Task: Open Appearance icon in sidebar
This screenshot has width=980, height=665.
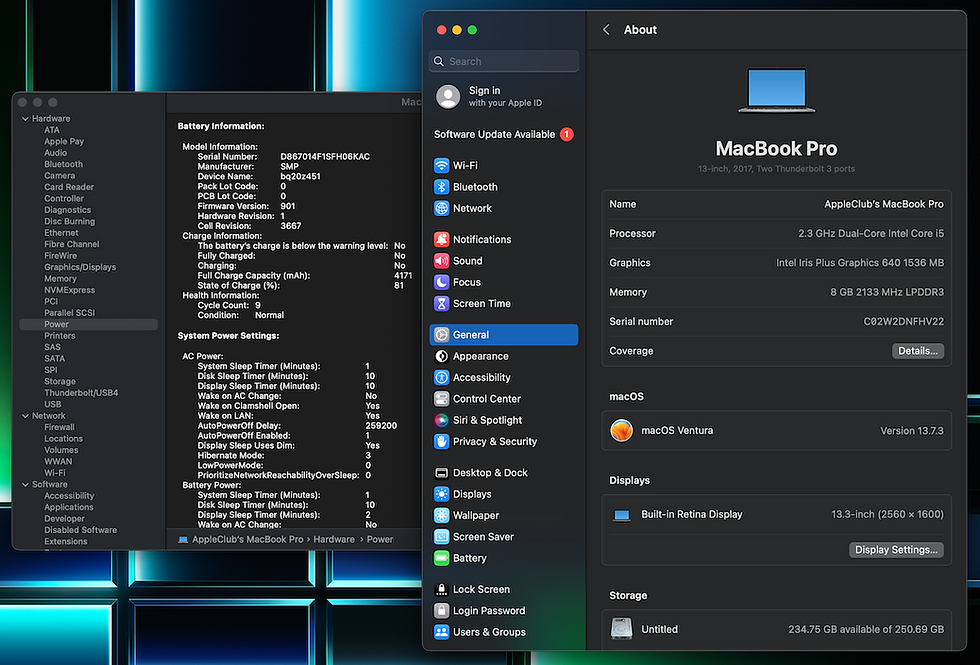Action: click(x=441, y=356)
